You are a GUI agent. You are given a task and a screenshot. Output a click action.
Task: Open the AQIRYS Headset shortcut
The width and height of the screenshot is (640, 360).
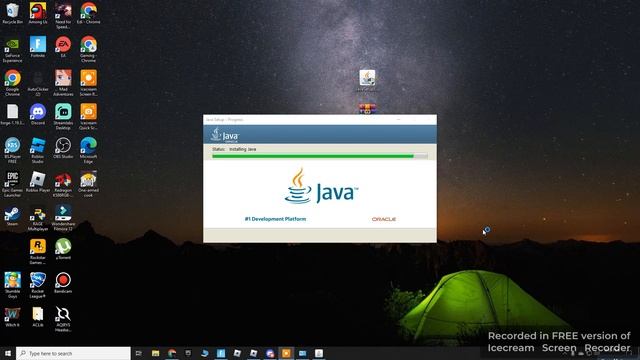[63, 319]
